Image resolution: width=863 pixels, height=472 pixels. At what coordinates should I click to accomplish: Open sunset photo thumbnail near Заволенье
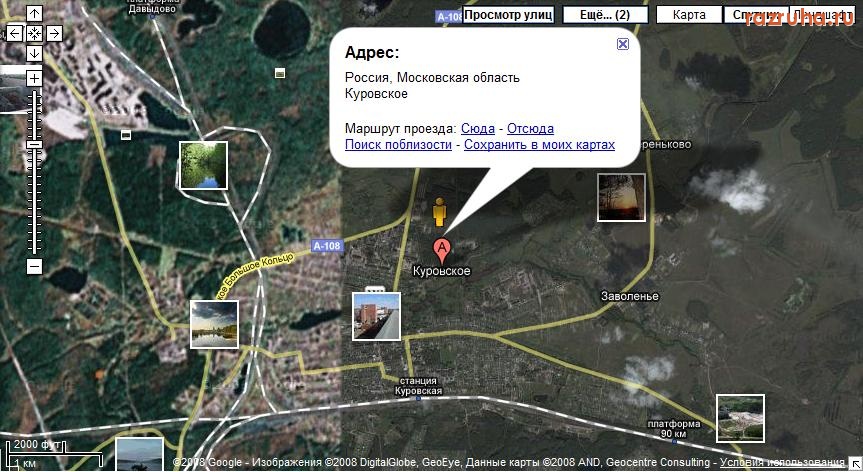click(621, 197)
